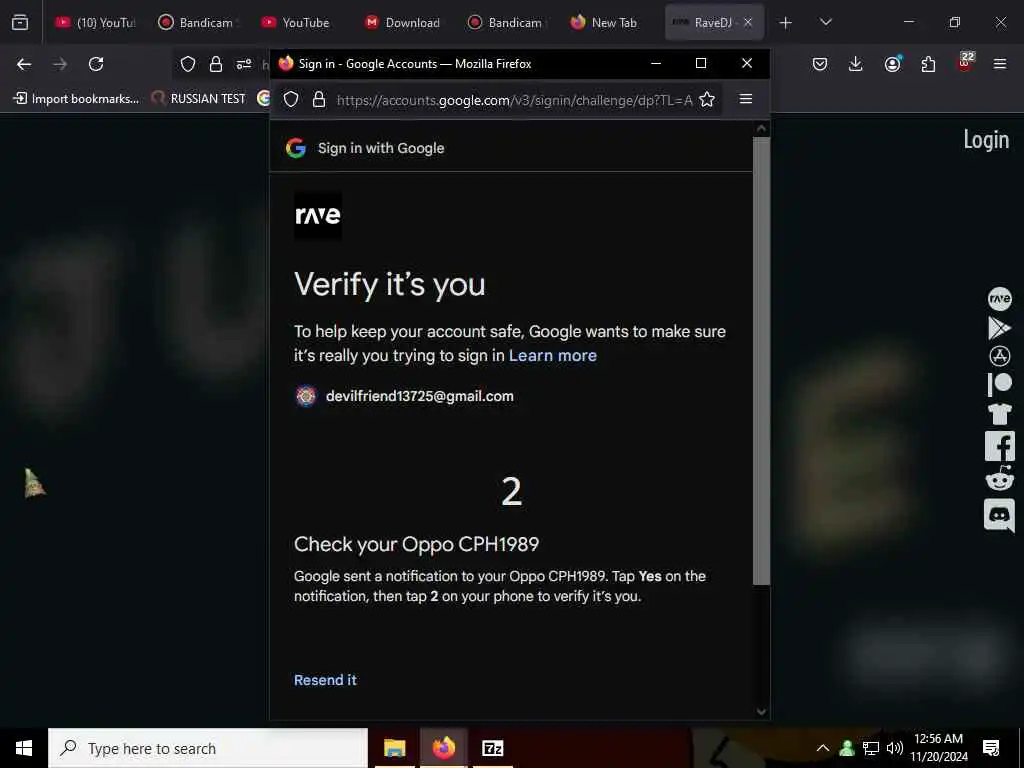Open the Firefox account icon
This screenshot has height=768, width=1024.
892,64
